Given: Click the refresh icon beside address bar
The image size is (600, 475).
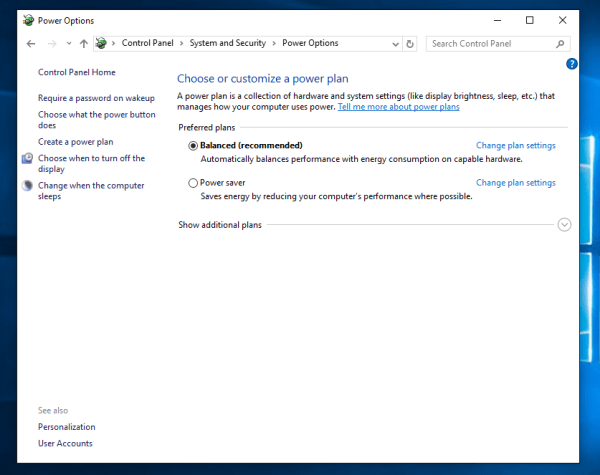Looking at the screenshot, I should 410,44.
